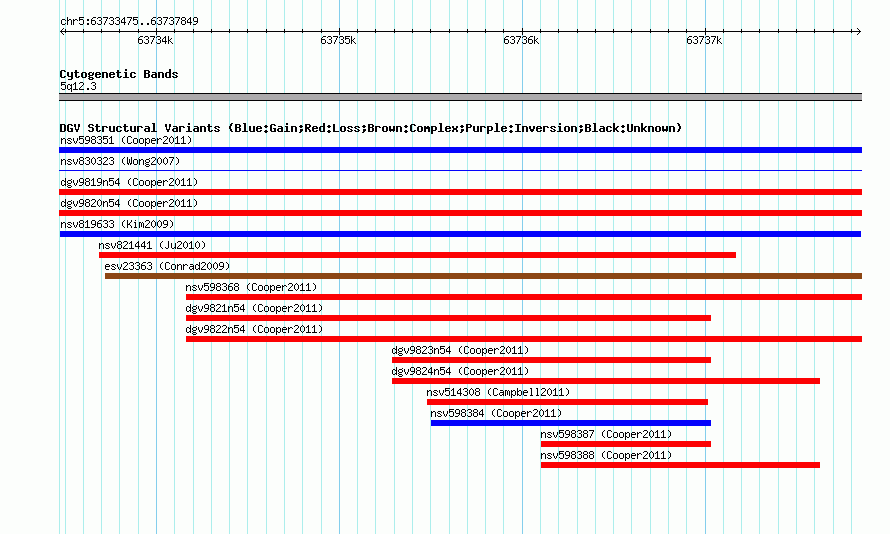This screenshot has width=890, height=534.
Task: Open the dgv9823n54 (Cooper2011) label
Action: 460,350
